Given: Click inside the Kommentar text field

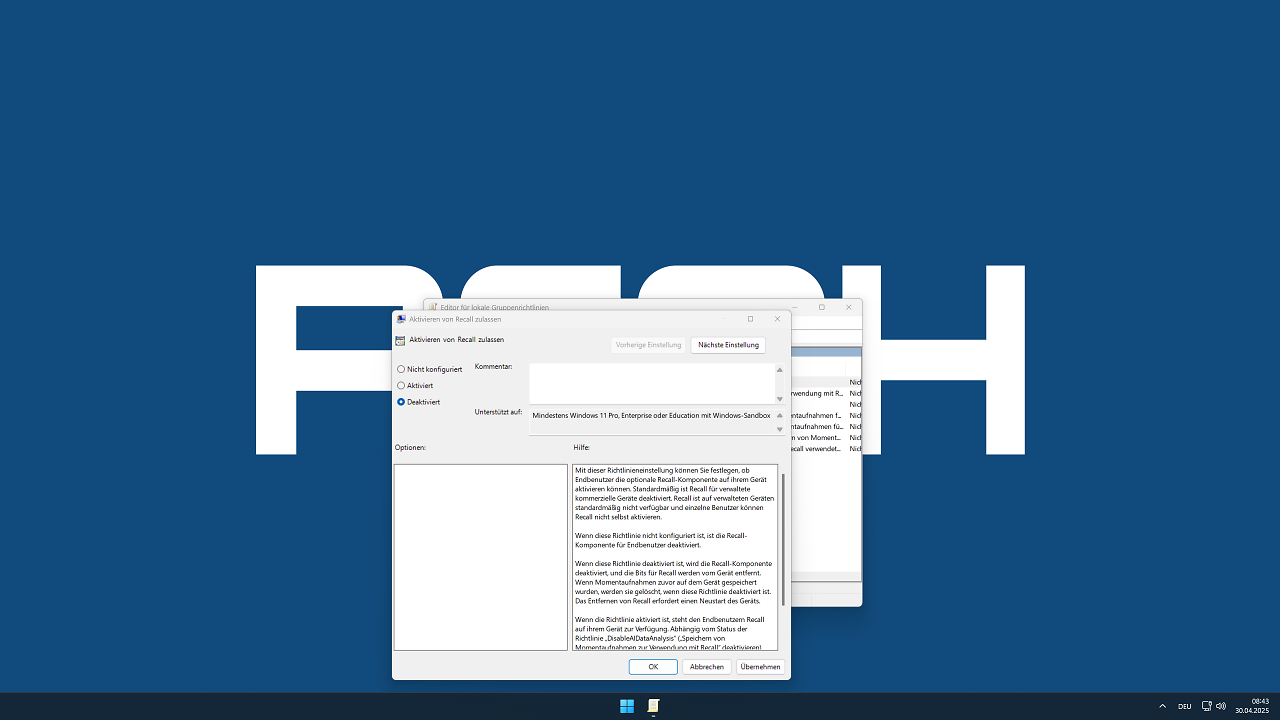Looking at the screenshot, I should [x=651, y=384].
